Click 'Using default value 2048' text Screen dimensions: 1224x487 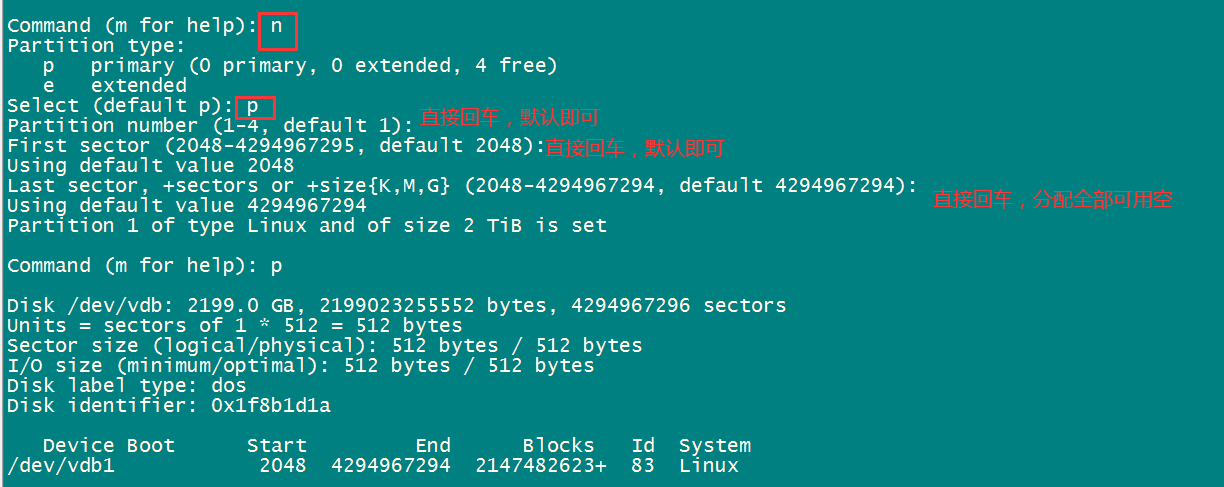click(x=151, y=166)
